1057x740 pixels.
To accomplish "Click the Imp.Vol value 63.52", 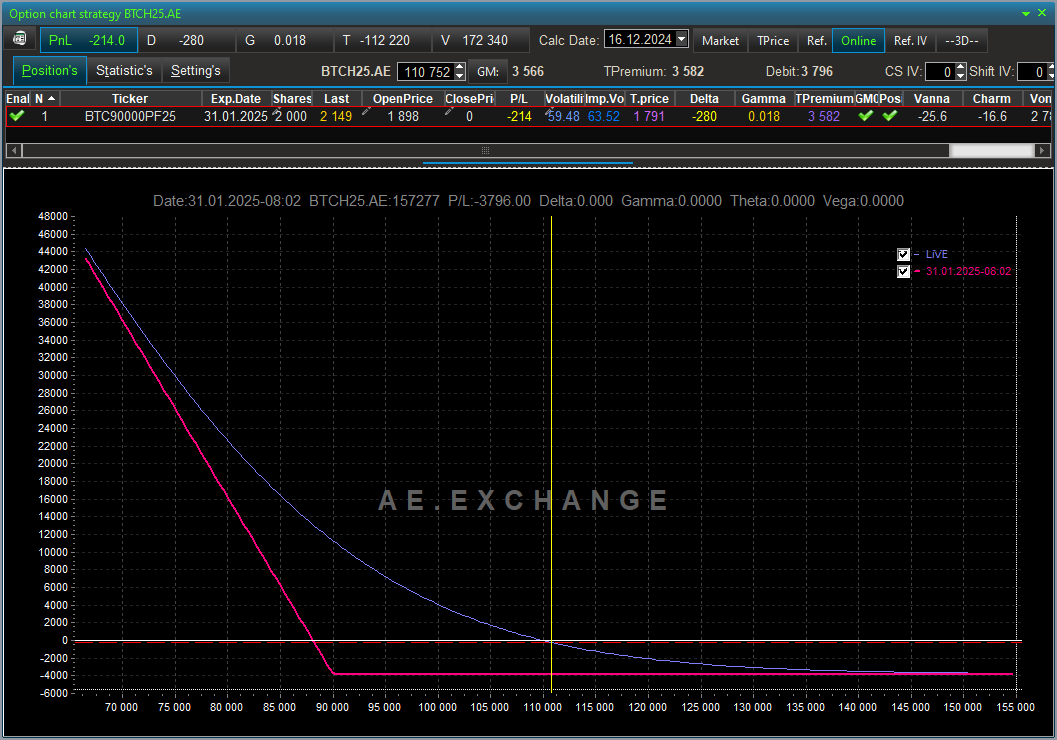I will [603, 116].
